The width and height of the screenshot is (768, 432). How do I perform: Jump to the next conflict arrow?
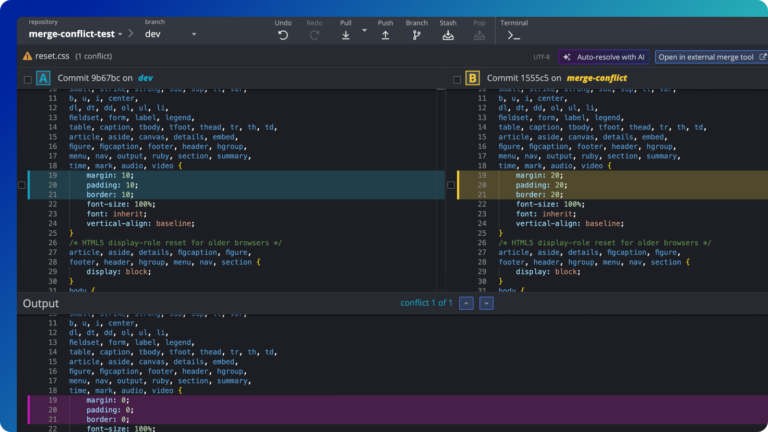click(x=486, y=303)
